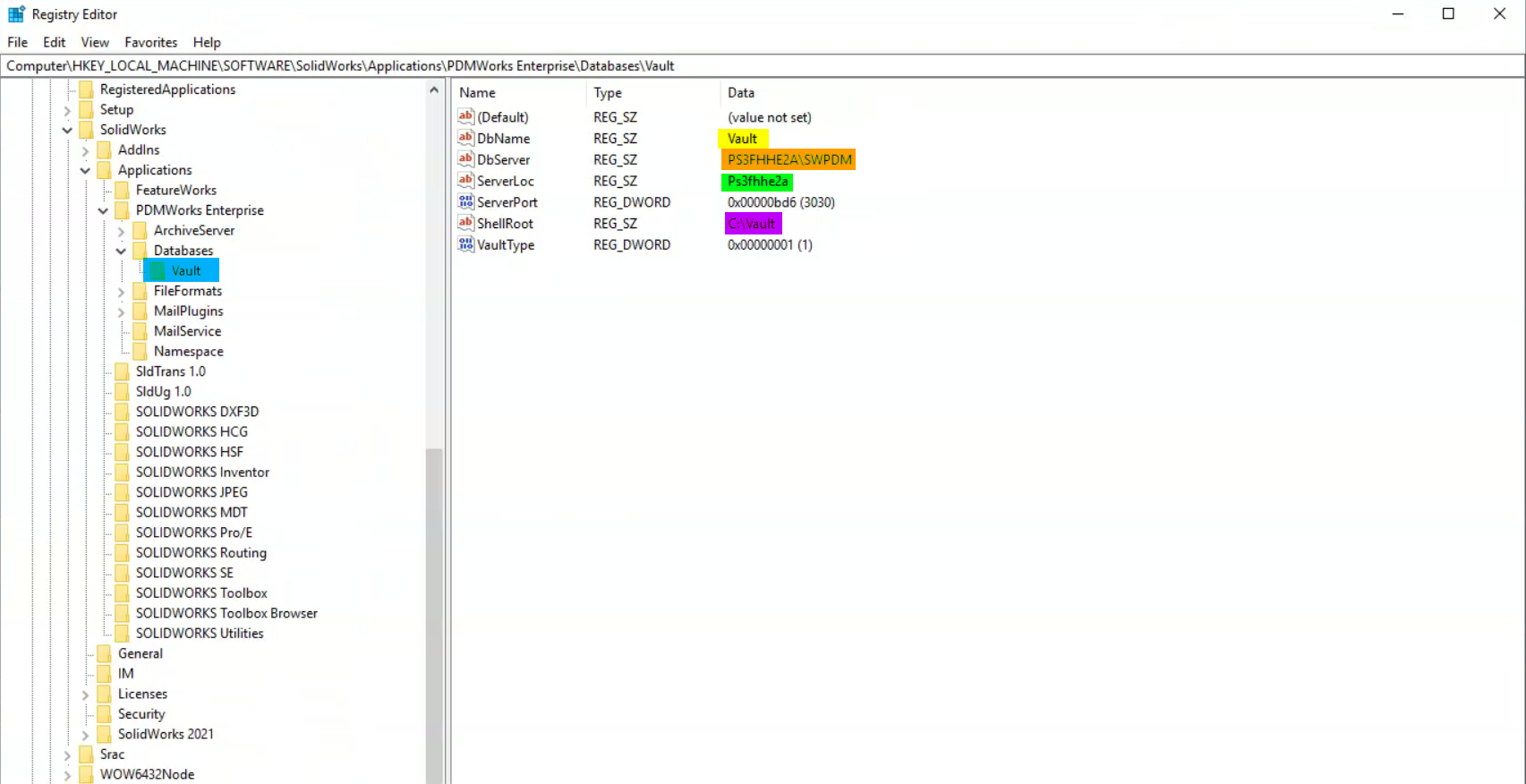Expand the Licenses key
Screen dimensions: 1526x784
(85, 695)
